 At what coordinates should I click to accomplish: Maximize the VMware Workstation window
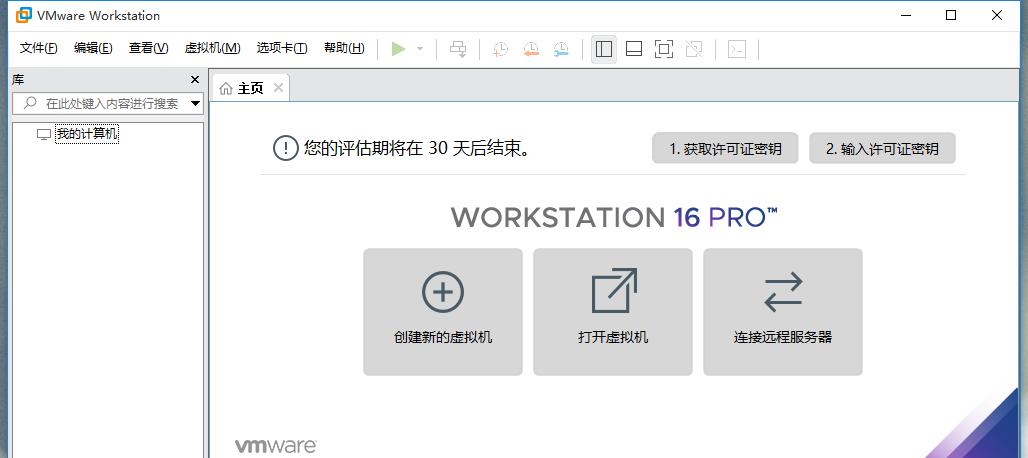click(x=951, y=15)
